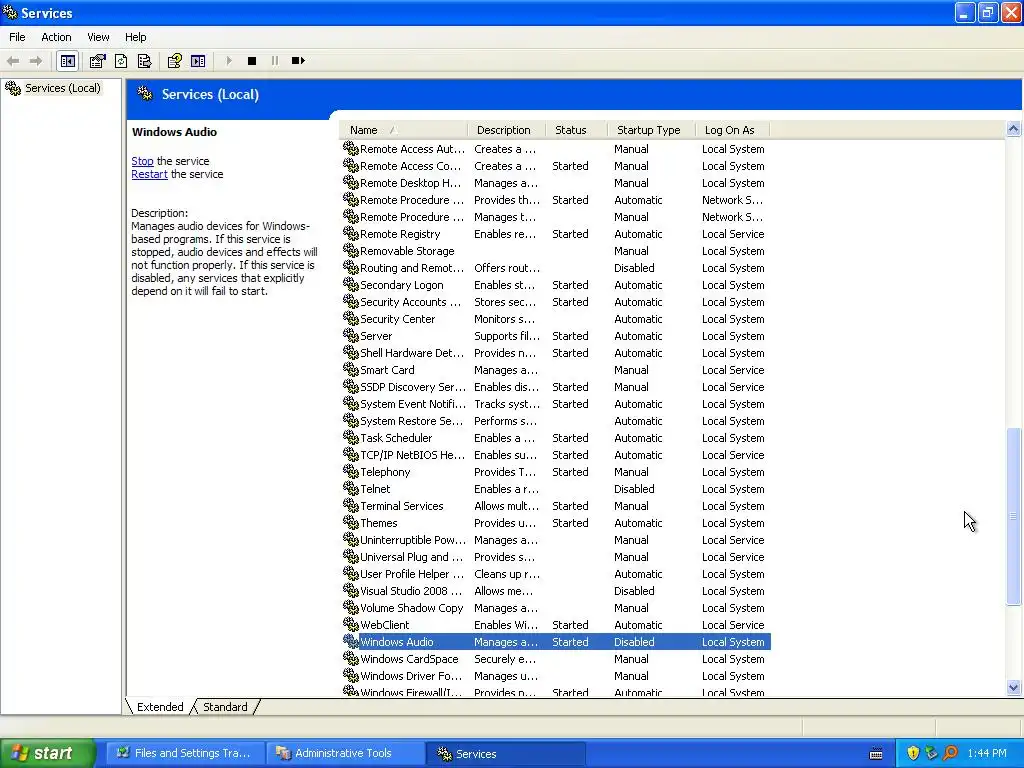Click the vertical scrollbar thumb
This screenshot has height=768, width=1024.
coord(1014,517)
